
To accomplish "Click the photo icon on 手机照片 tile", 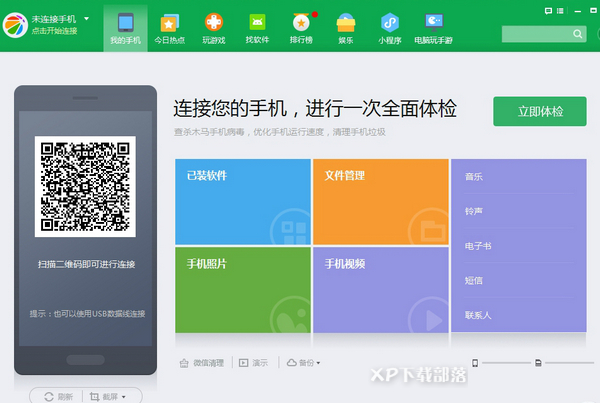I will (x=292, y=320).
